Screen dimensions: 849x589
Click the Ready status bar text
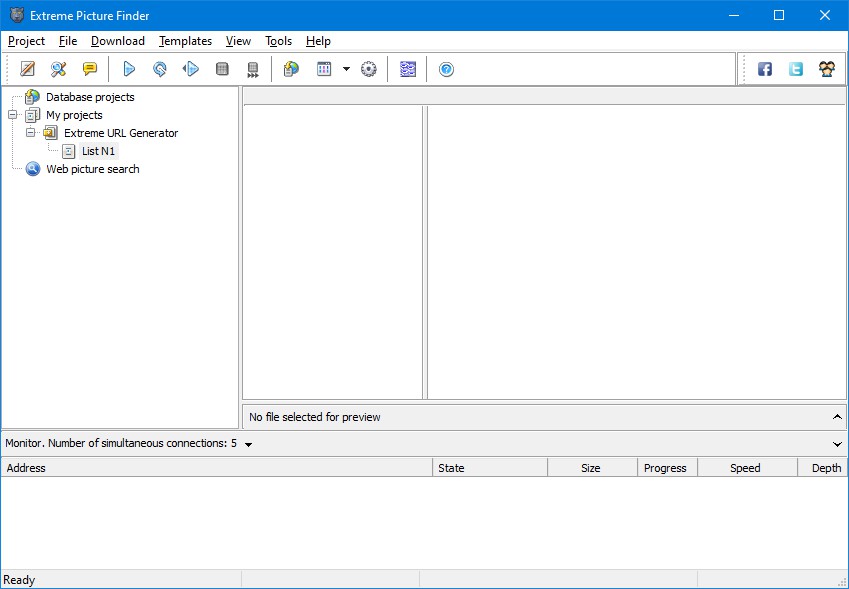point(19,580)
